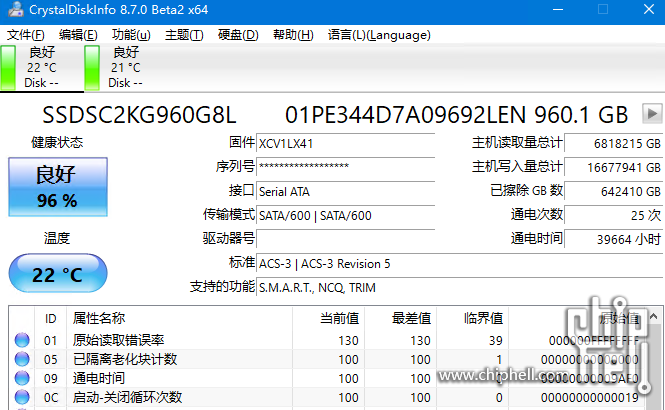
Task: Click the 健康状态 label
Action: [57, 142]
